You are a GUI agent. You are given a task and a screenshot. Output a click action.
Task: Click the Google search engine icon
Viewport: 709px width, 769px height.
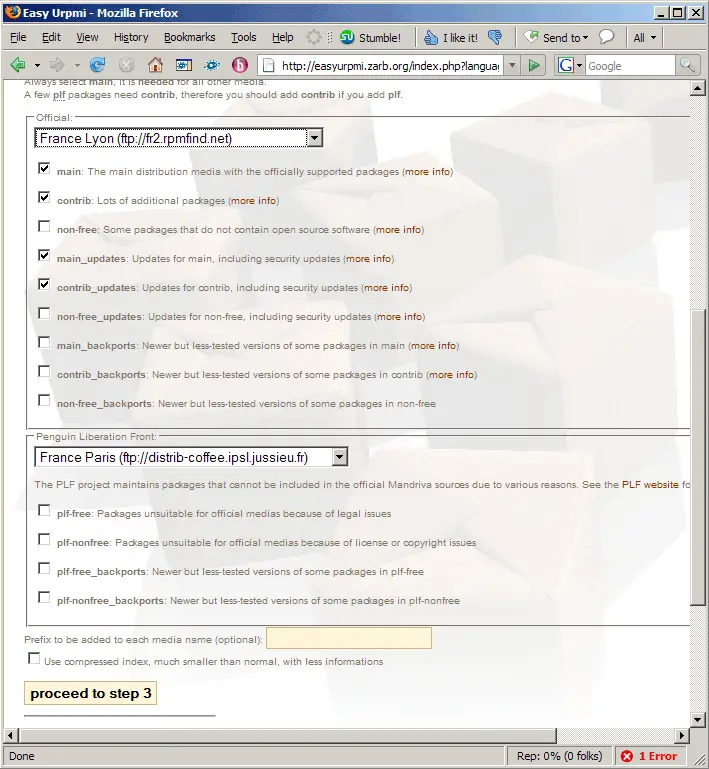565,65
